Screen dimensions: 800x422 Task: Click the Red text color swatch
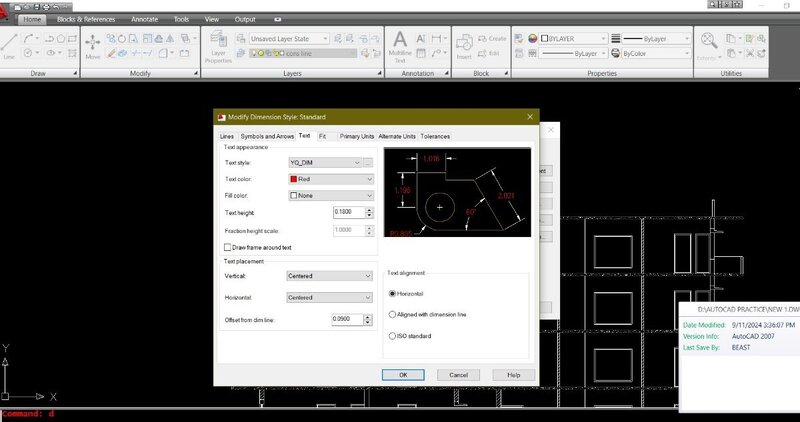pos(293,178)
